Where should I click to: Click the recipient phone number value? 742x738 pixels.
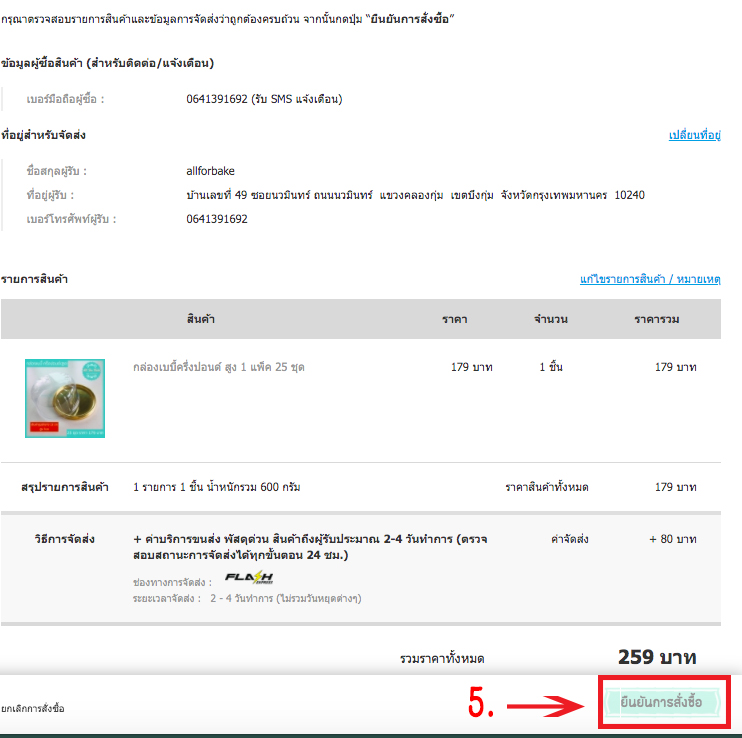click(217, 219)
